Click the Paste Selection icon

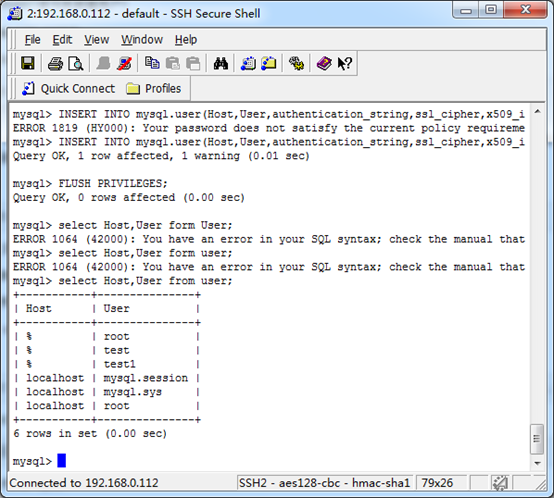click(x=193, y=64)
